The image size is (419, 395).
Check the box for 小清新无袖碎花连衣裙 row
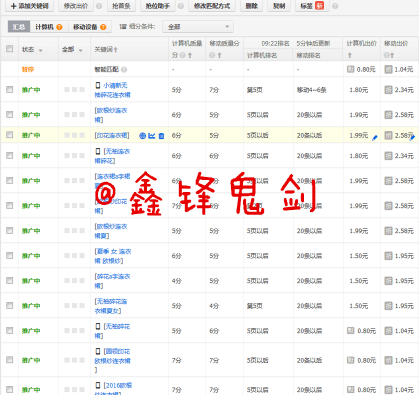[10, 89]
